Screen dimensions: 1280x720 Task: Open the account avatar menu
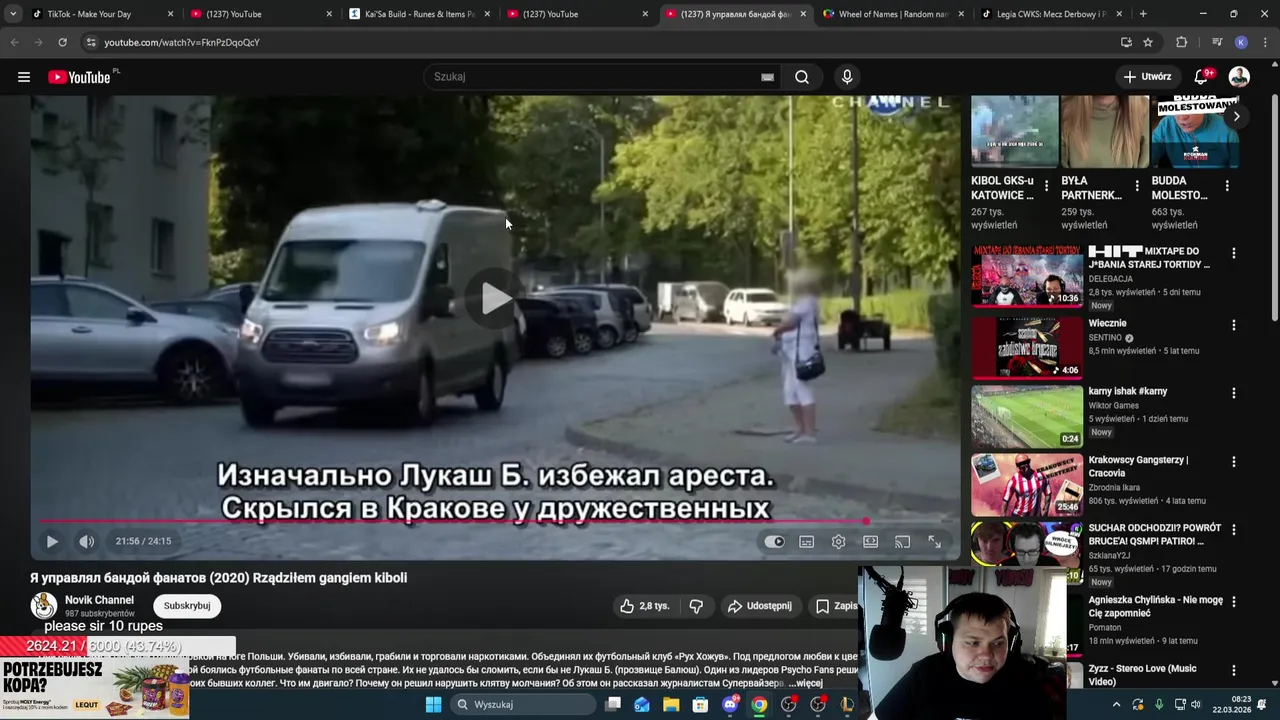pos(1239,77)
